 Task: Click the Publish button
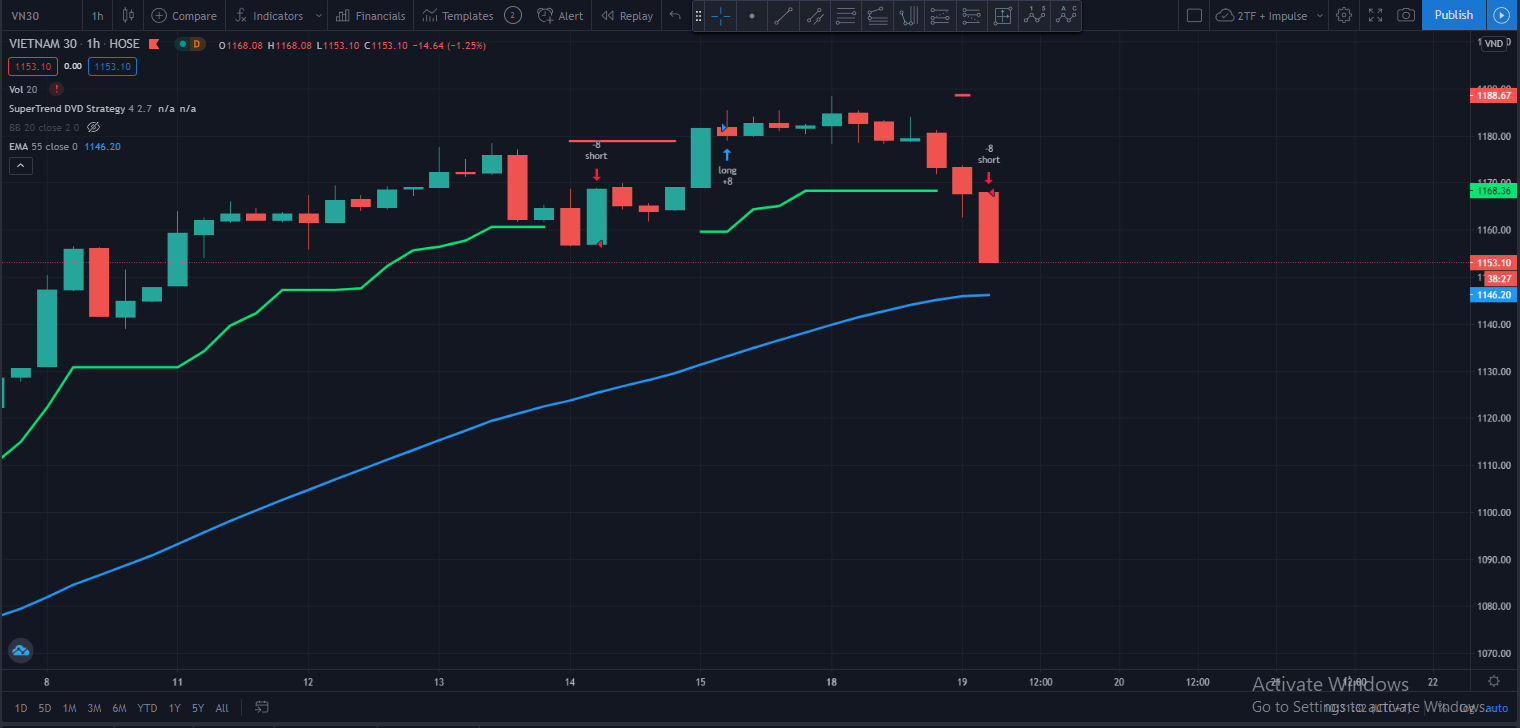[1453, 15]
